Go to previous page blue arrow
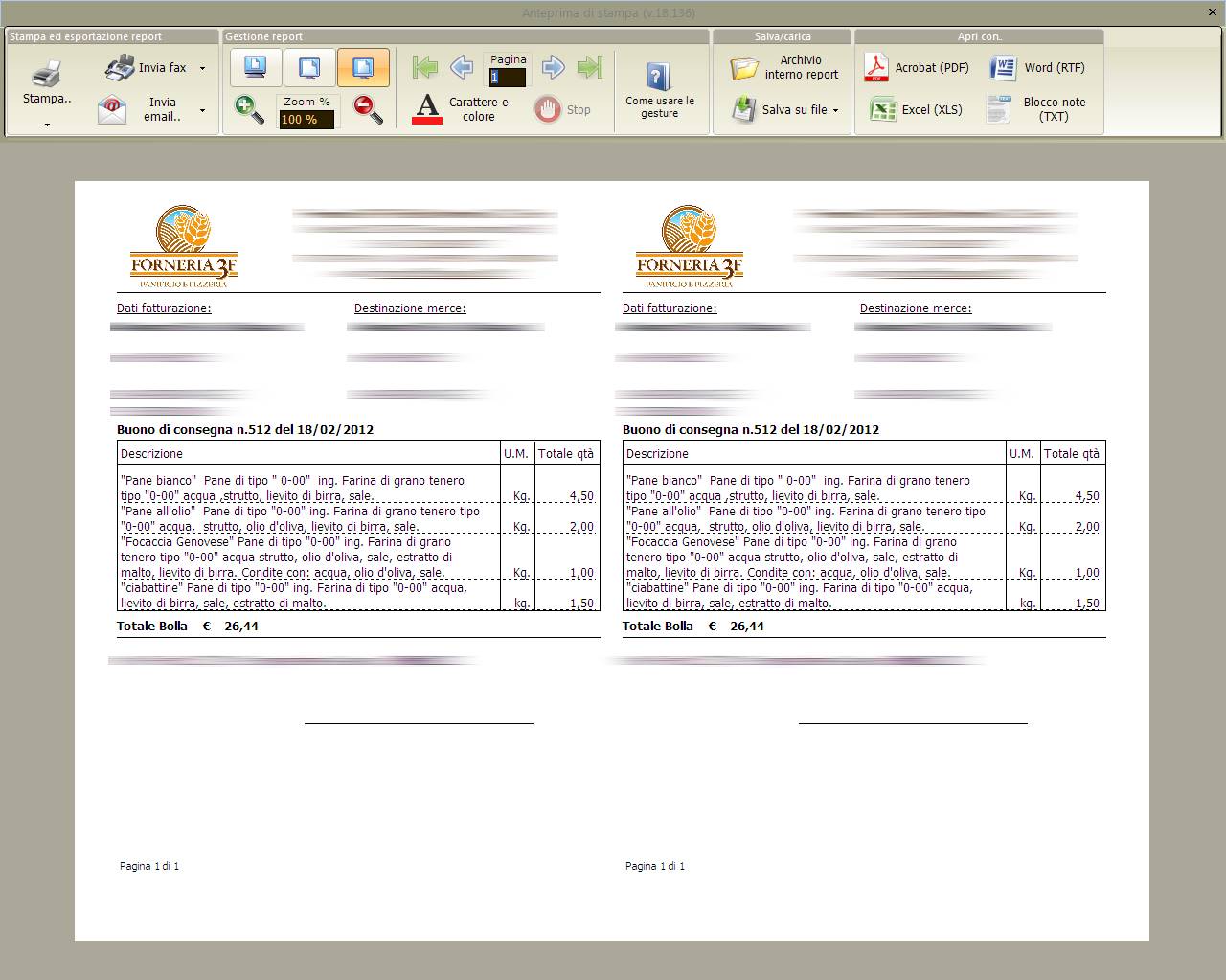The image size is (1226, 980). [x=462, y=67]
